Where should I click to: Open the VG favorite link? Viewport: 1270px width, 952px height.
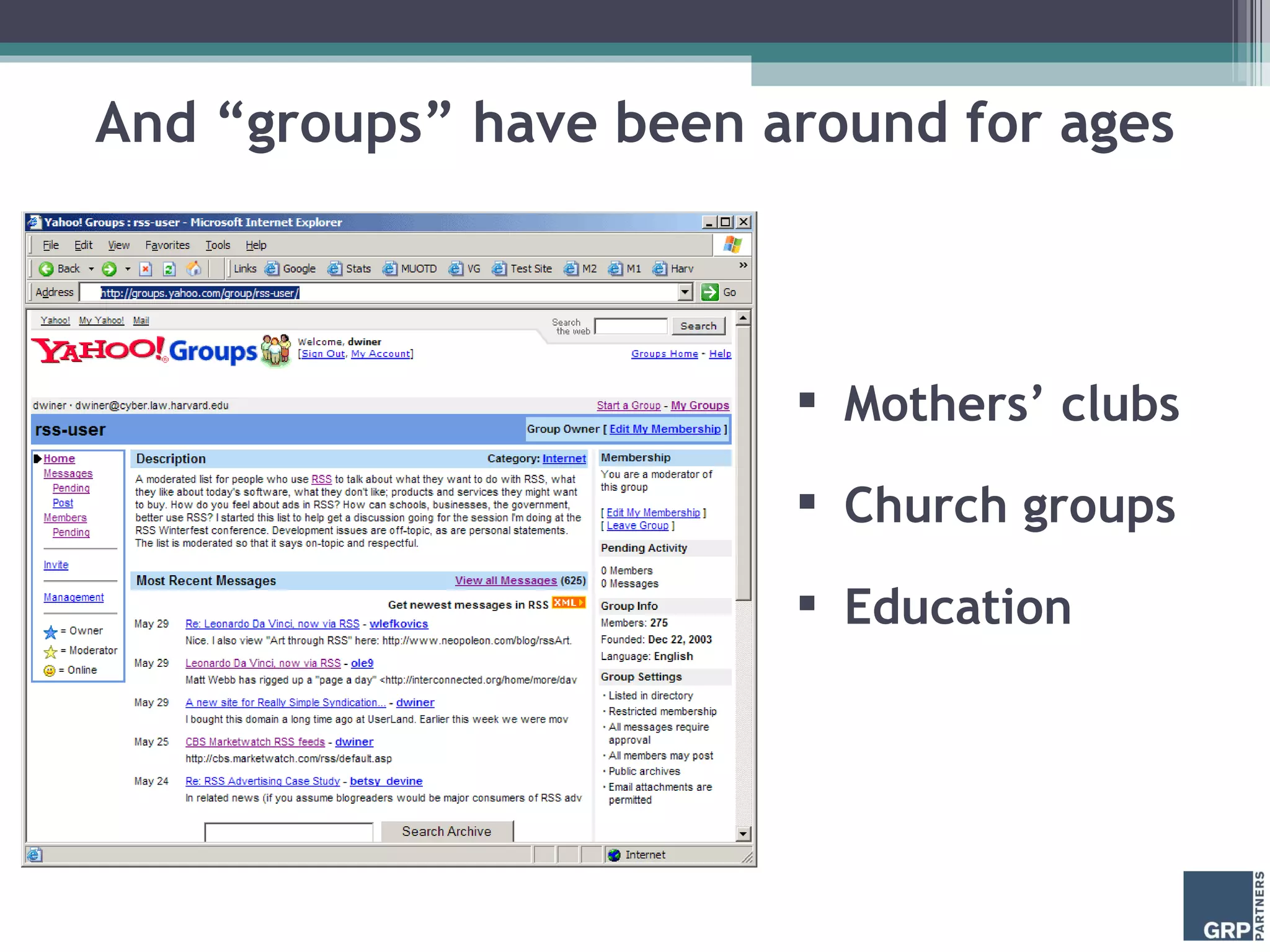pos(464,268)
